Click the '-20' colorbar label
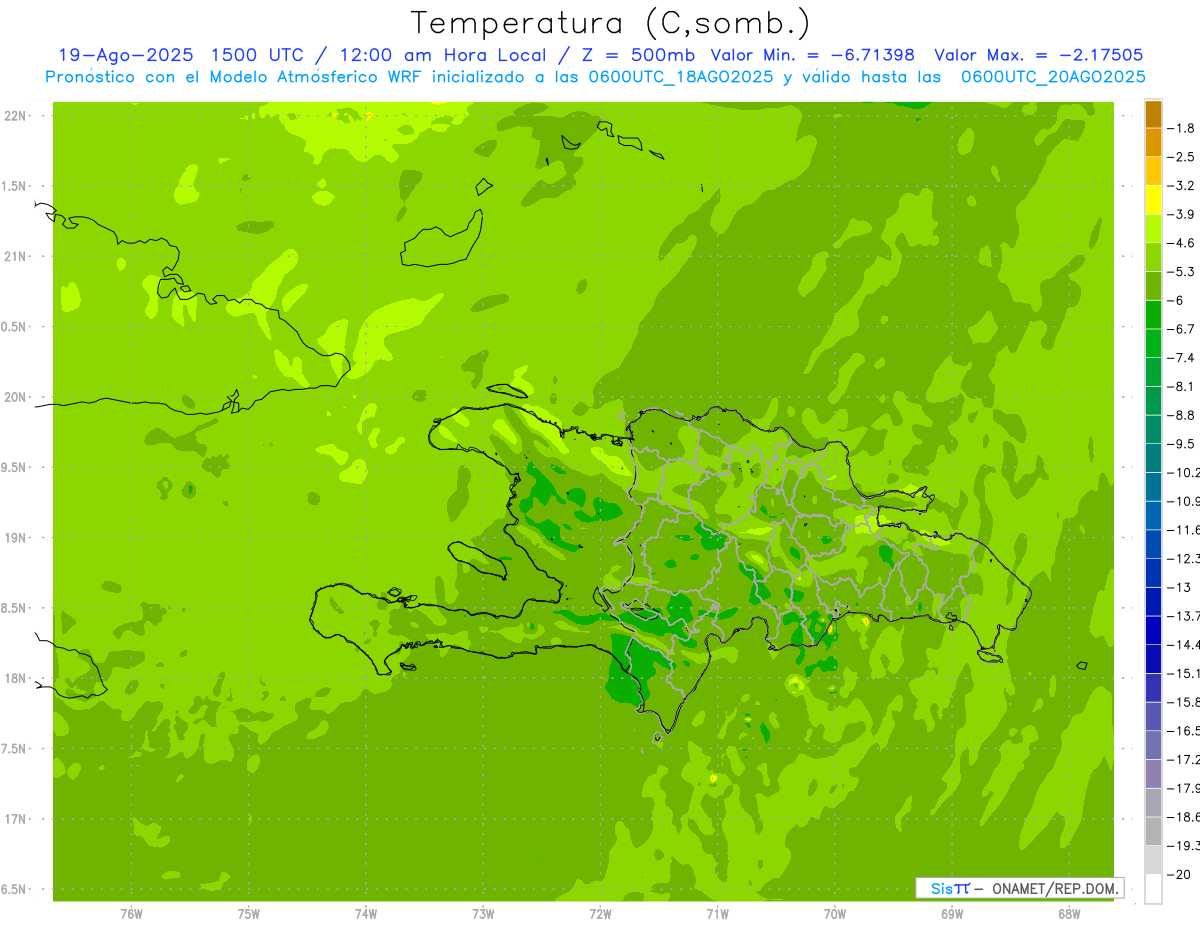 pos(1179,875)
